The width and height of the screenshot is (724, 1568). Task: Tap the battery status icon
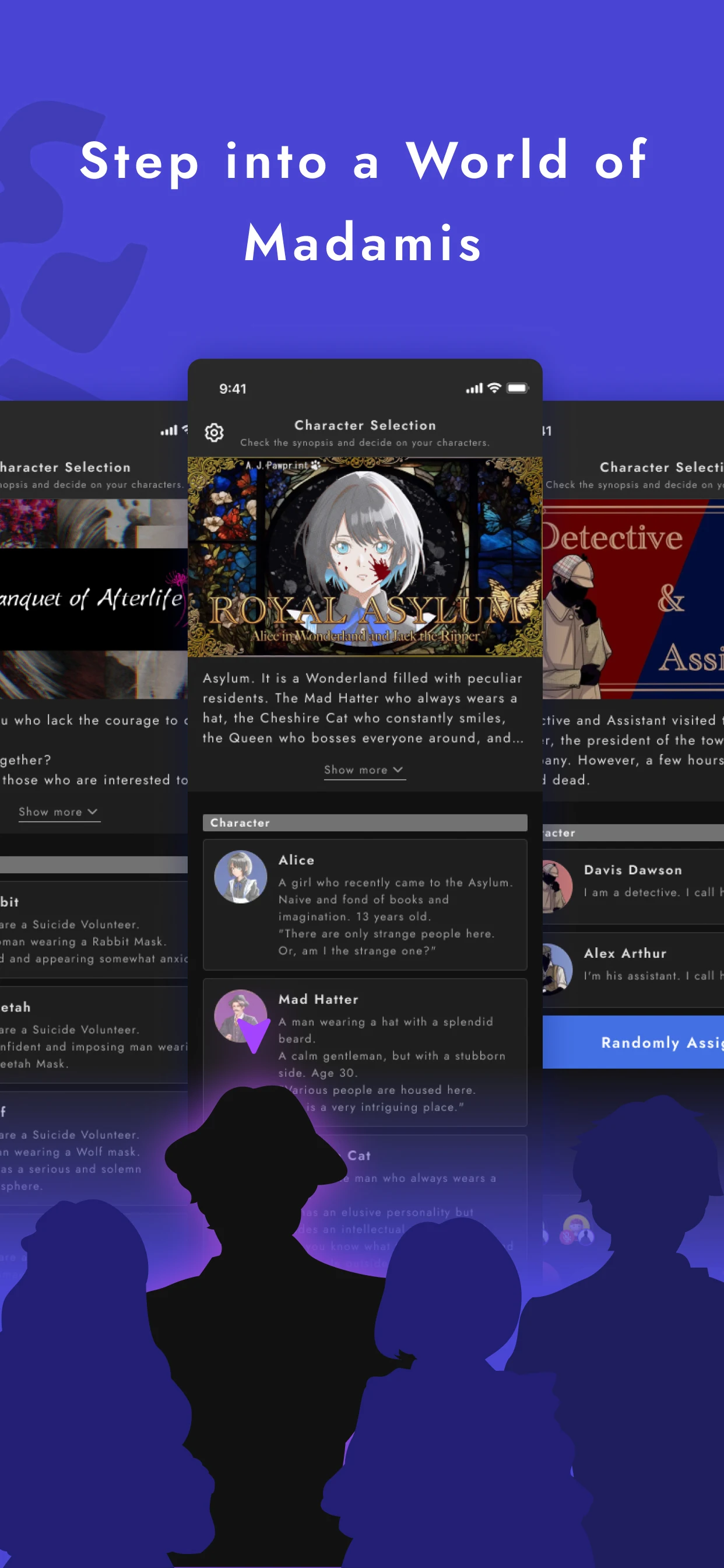517,388
